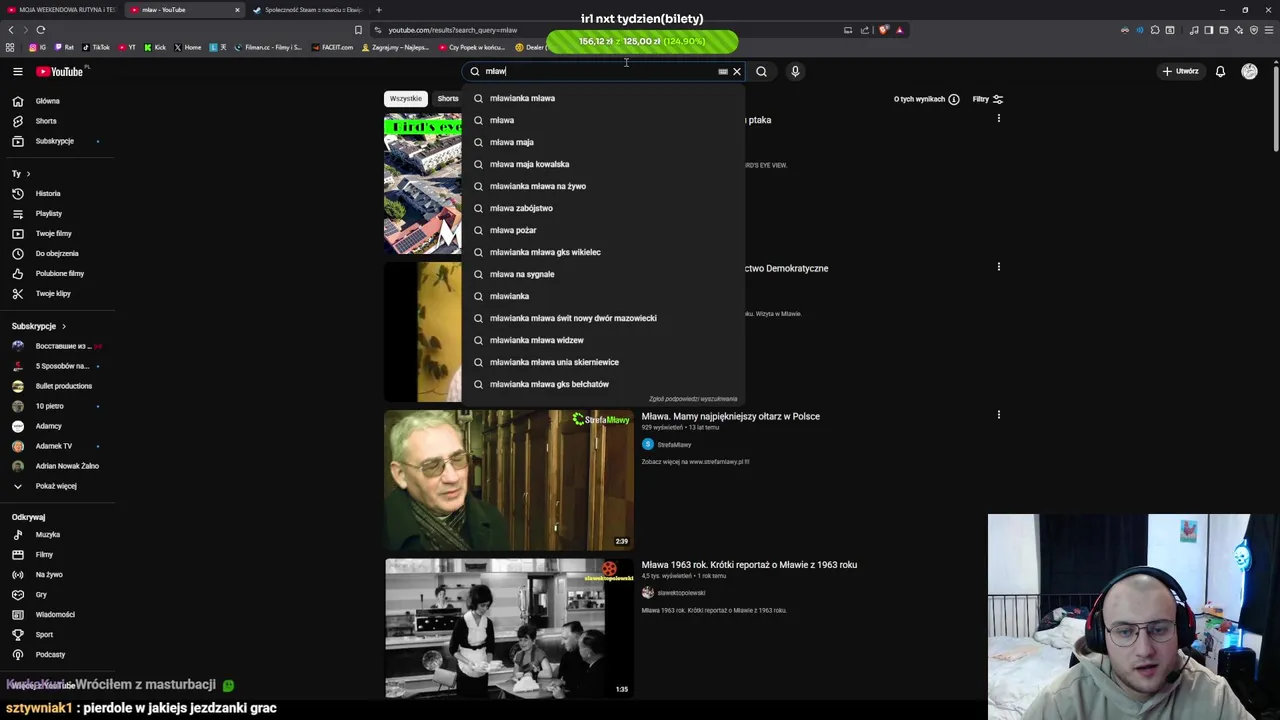Screen dimensions: 1280x720
Task: Choose suggestion 'mława na sygnale'
Action: click(x=604, y=274)
